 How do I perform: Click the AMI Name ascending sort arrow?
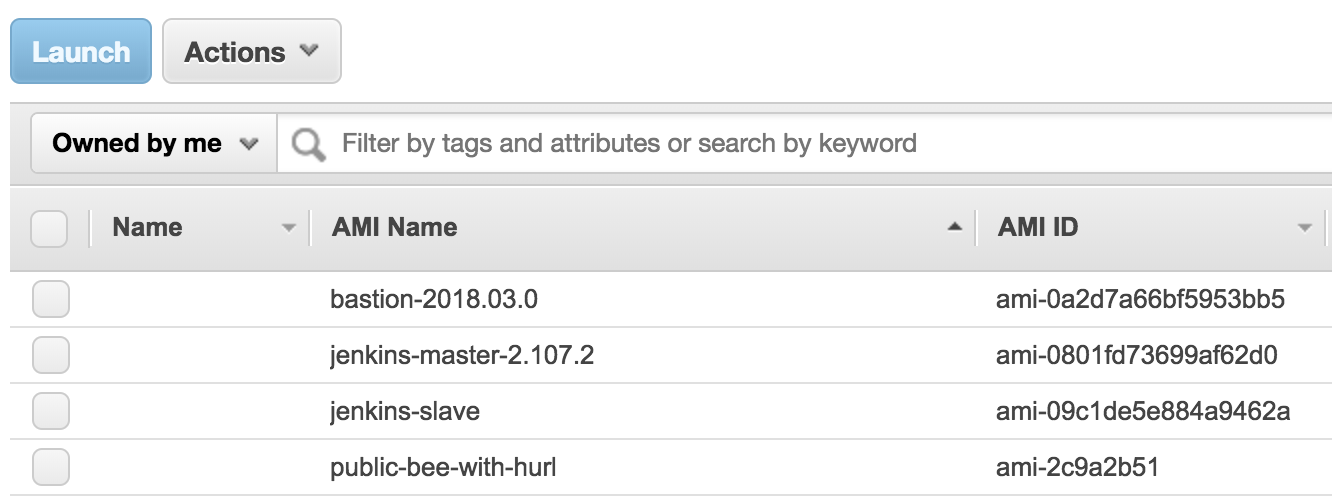point(955,228)
